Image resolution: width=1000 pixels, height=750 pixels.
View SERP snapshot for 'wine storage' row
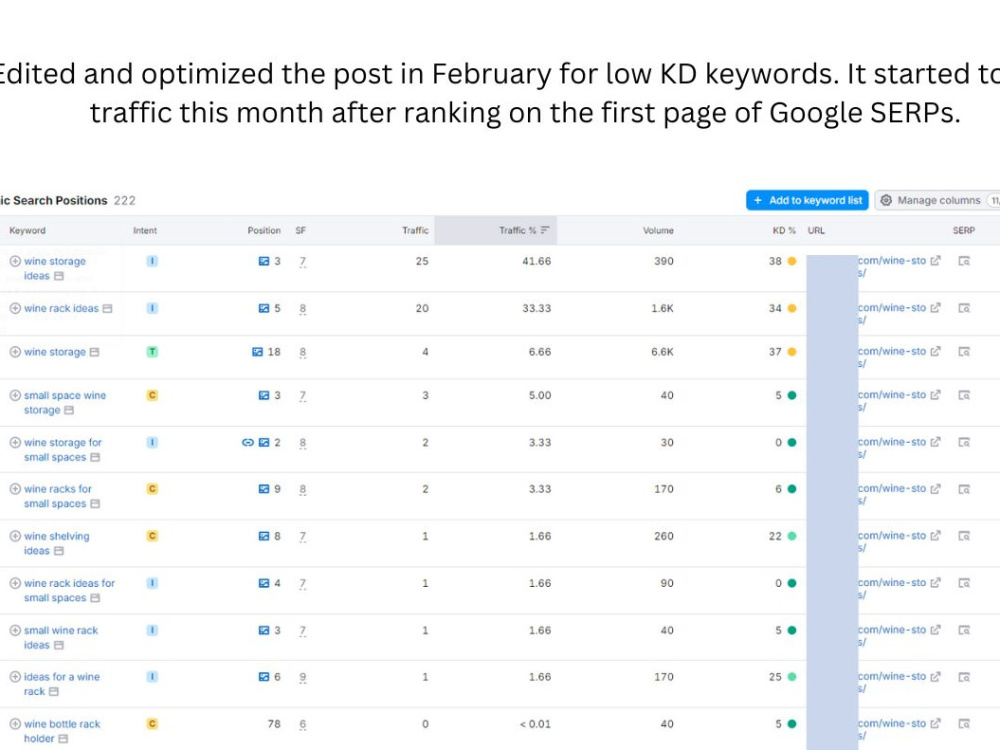[964, 351]
